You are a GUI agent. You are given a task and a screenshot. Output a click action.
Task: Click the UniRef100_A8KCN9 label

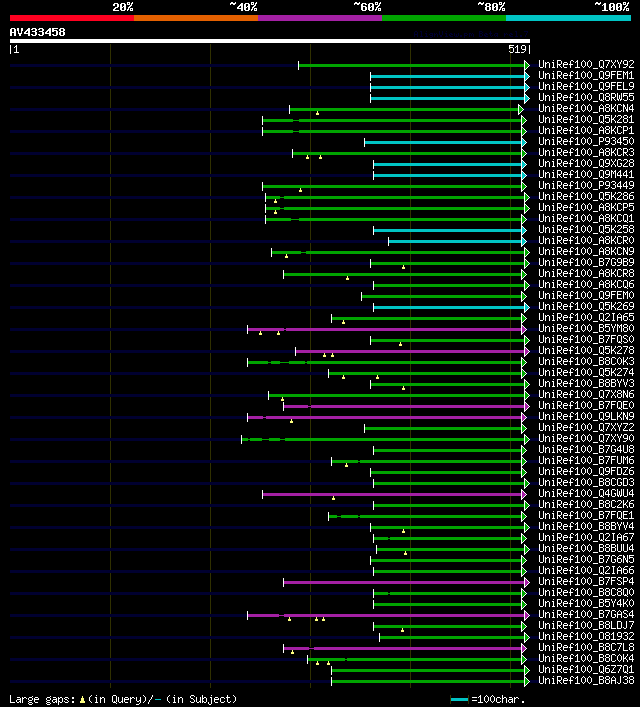coord(586,251)
